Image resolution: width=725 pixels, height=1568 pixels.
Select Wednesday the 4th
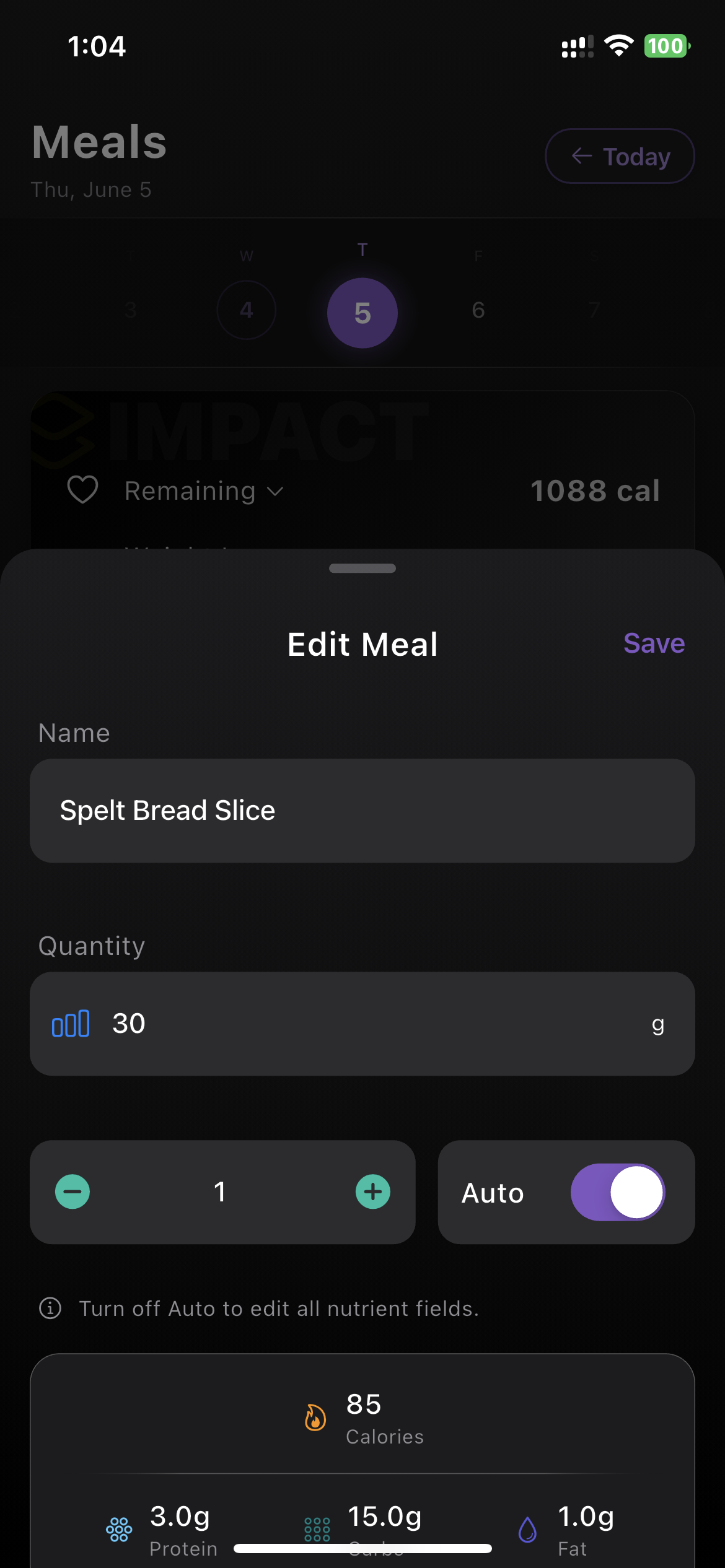[x=247, y=310]
